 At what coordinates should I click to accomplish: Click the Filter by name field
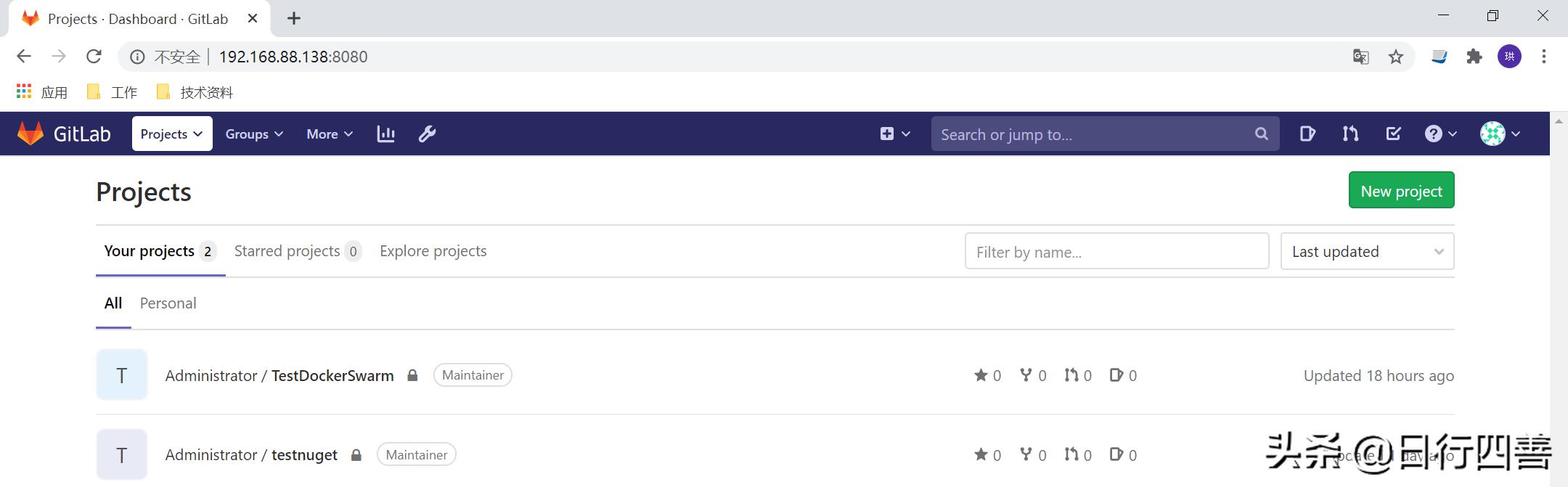(1116, 252)
